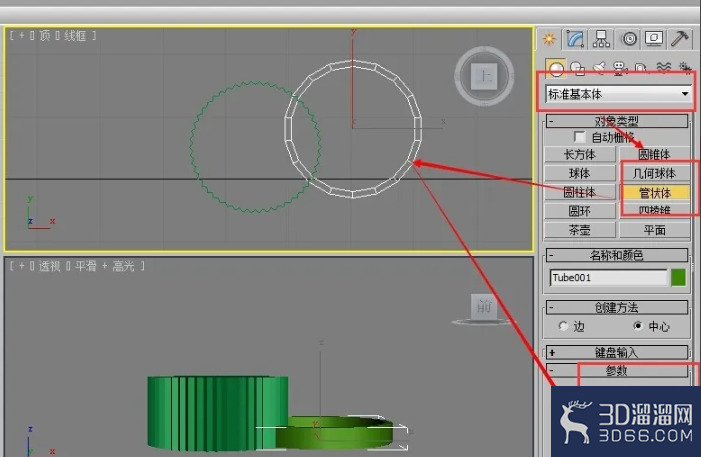The height and width of the screenshot is (457, 701).
Task: Click the 平面 plane button
Action: [654, 230]
